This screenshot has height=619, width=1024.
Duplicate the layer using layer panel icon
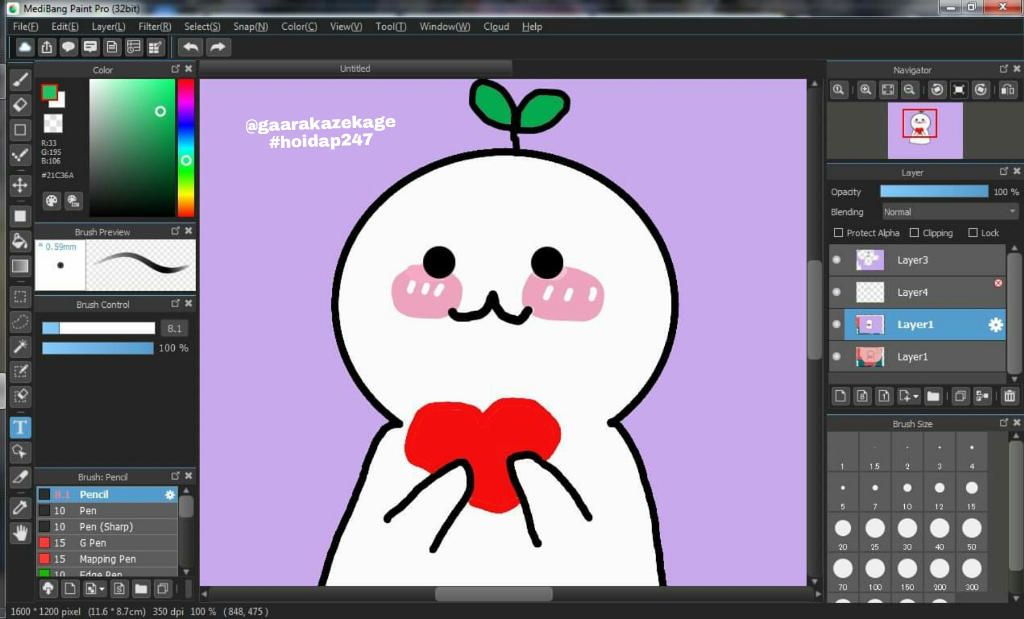coord(960,396)
